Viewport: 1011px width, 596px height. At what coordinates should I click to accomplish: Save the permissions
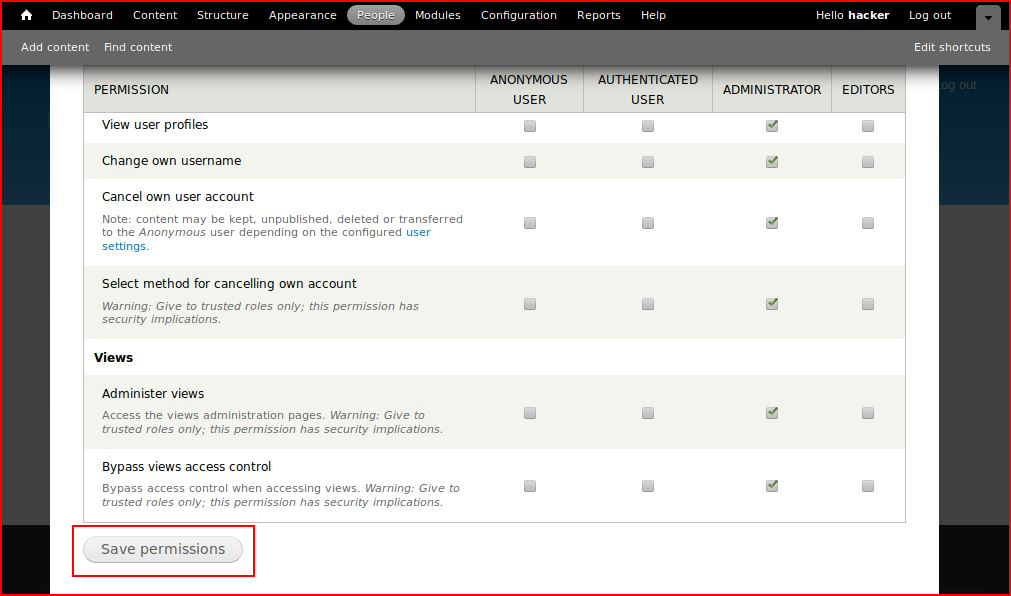pos(163,550)
